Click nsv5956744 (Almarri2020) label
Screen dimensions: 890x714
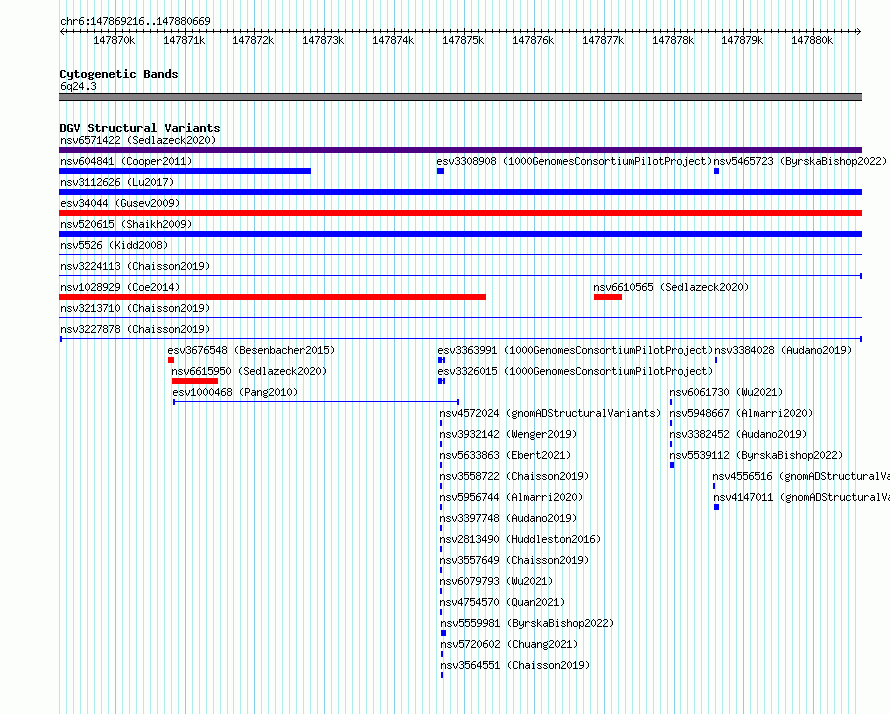click(511, 497)
